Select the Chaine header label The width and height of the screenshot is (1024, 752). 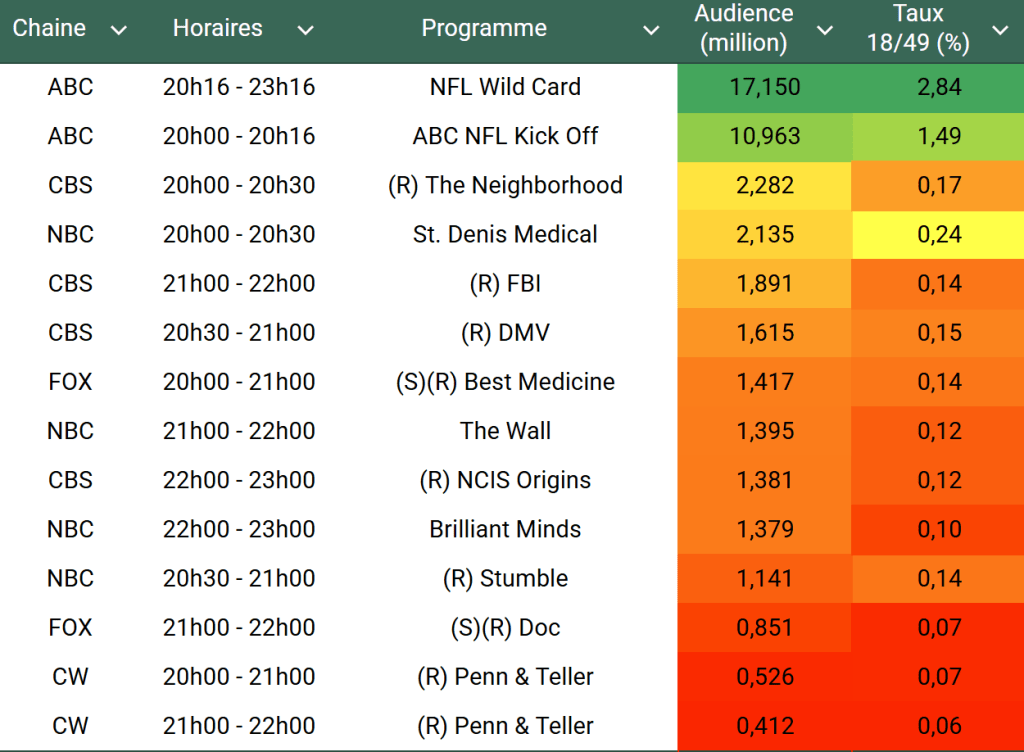tap(49, 28)
